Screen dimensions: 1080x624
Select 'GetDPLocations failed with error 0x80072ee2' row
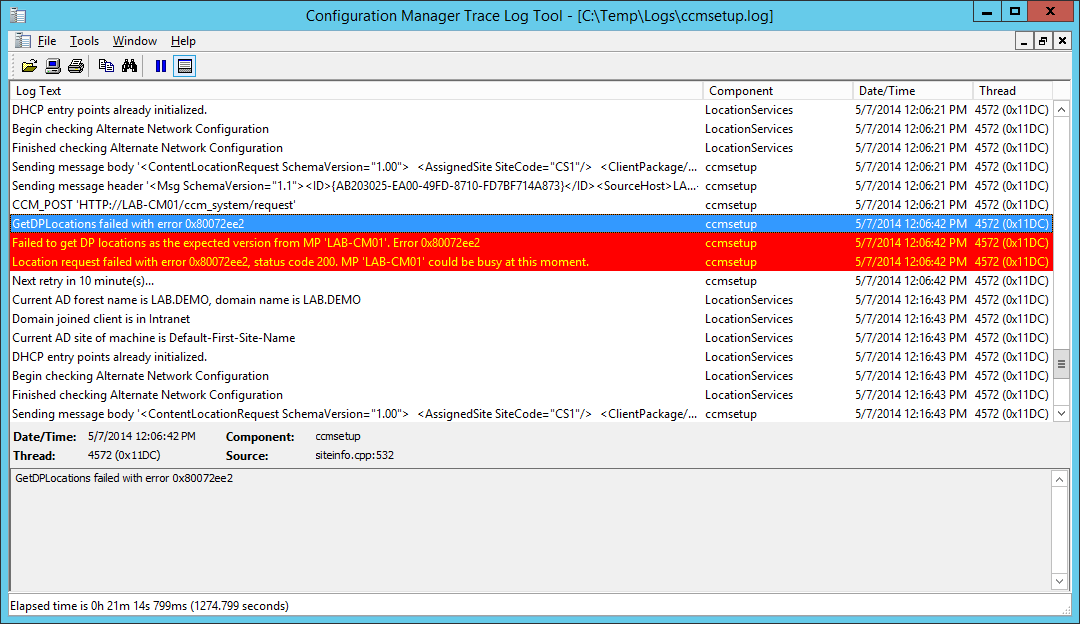pos(531,224)
